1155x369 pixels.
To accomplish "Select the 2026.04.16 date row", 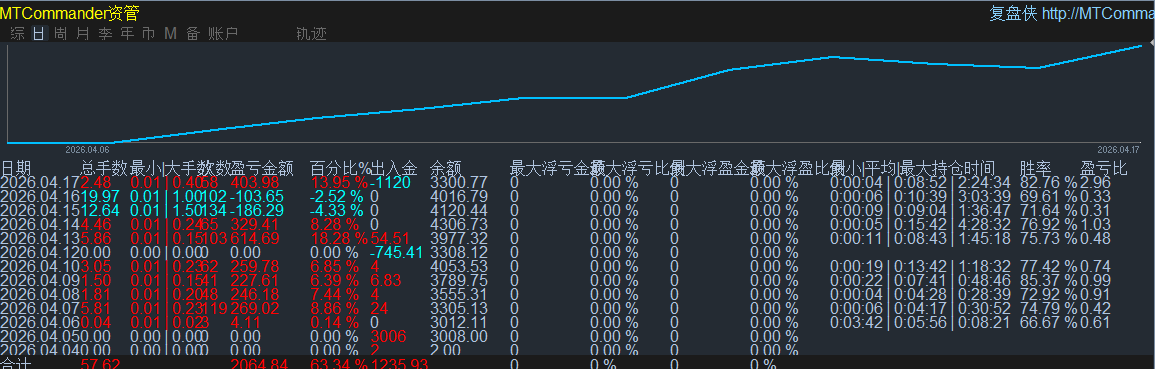I will coord(40,197).
